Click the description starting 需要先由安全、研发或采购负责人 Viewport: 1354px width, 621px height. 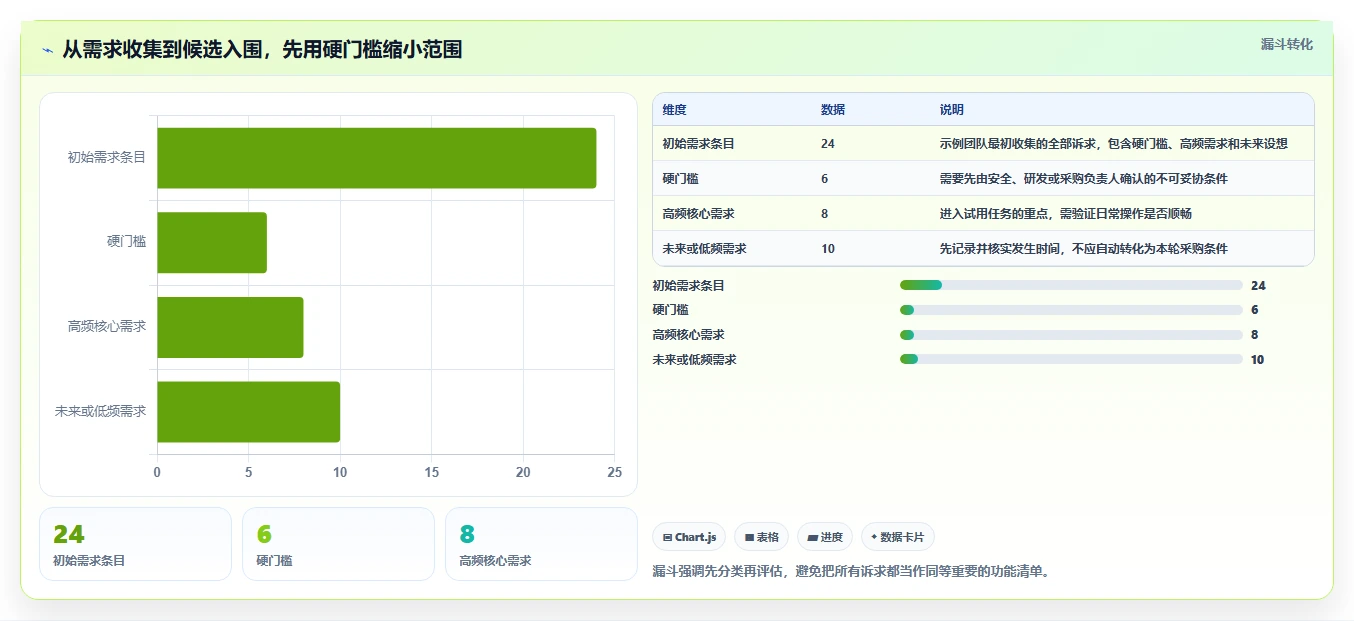(1083, 179)
